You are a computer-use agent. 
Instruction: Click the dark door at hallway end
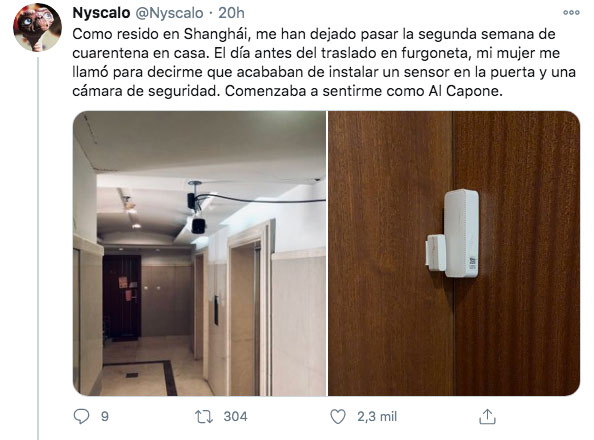coord(122,296)
